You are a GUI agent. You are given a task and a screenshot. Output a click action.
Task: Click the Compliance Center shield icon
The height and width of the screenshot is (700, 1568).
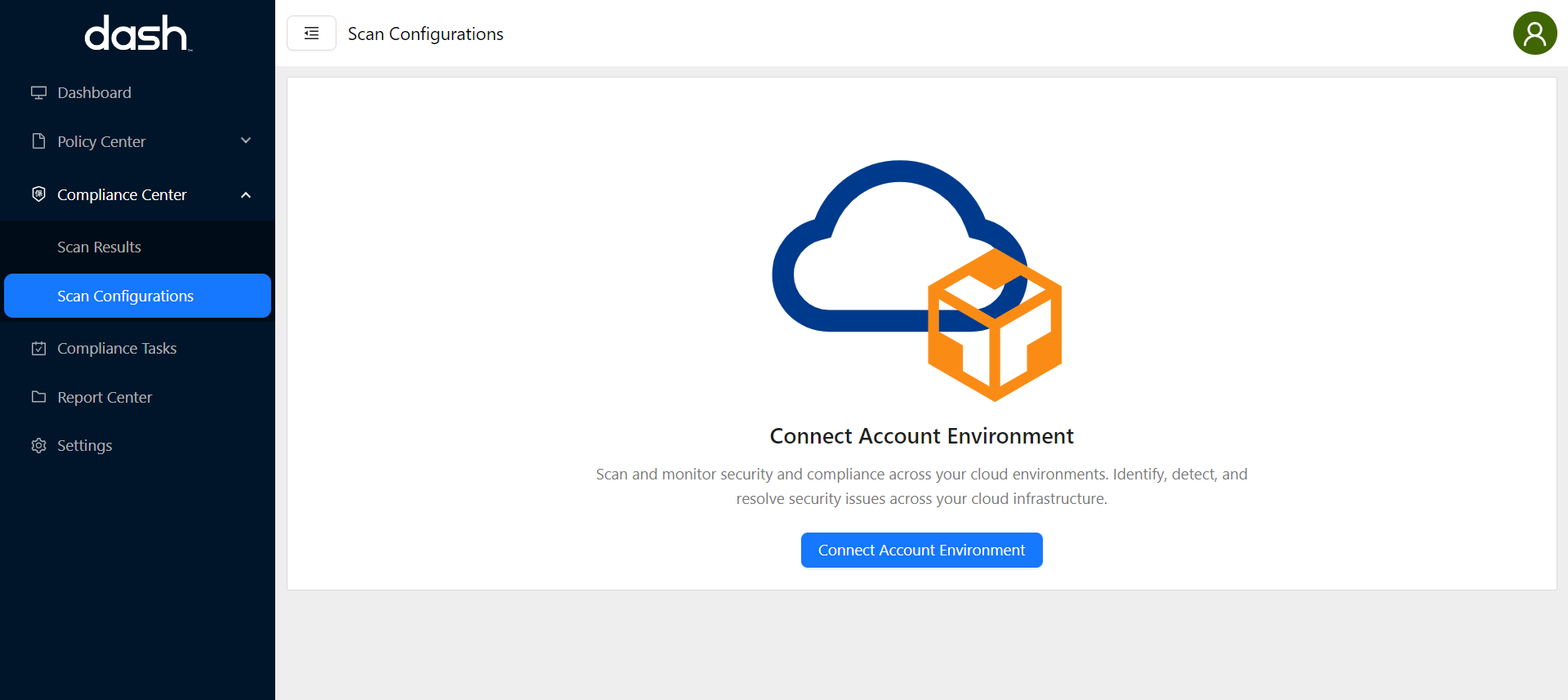click(38, 194)
